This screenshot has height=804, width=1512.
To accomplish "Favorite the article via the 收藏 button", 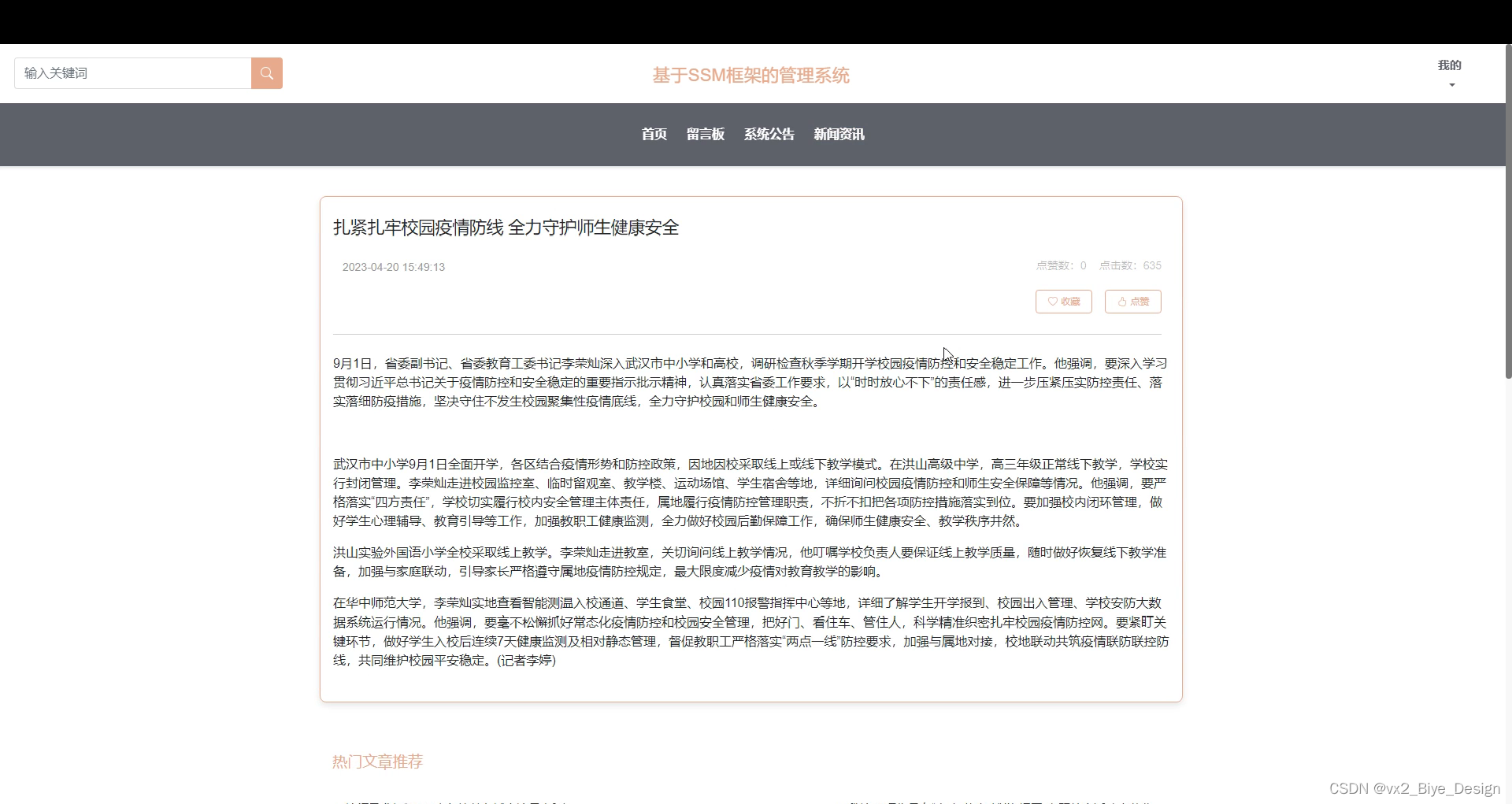I will [x=1064, y=302].
